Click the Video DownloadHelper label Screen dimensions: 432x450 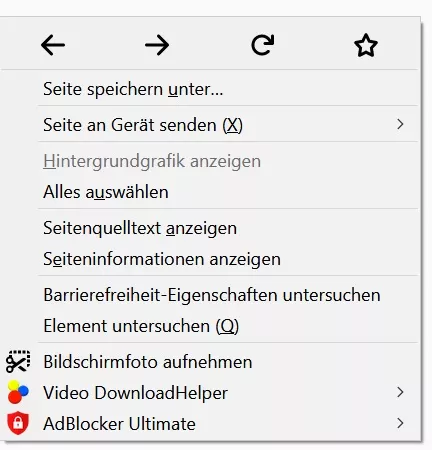click(x=135, y=393)
